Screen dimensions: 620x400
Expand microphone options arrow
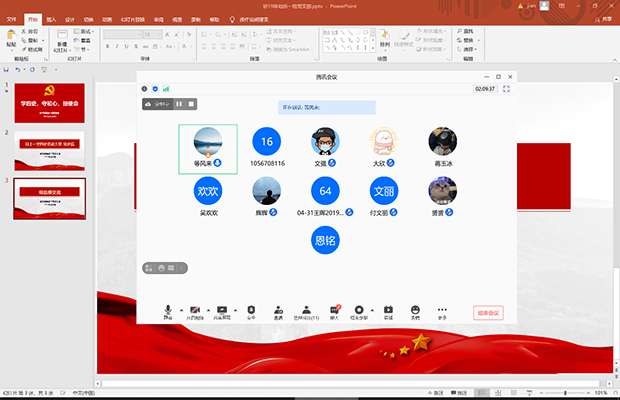pos(181,310)
